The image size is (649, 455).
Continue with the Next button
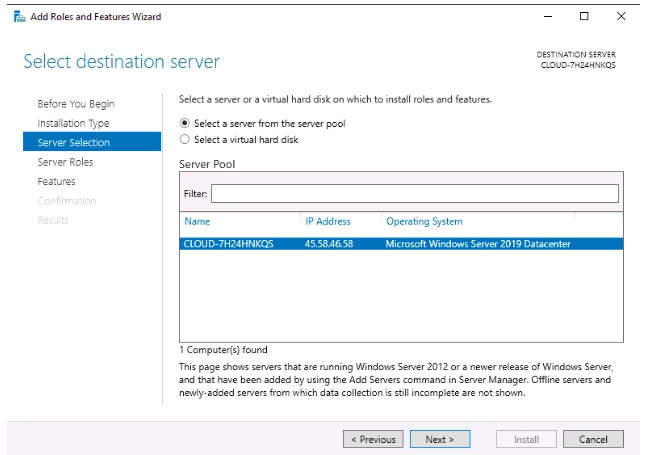pyautogui.click(x=440, y=439)
